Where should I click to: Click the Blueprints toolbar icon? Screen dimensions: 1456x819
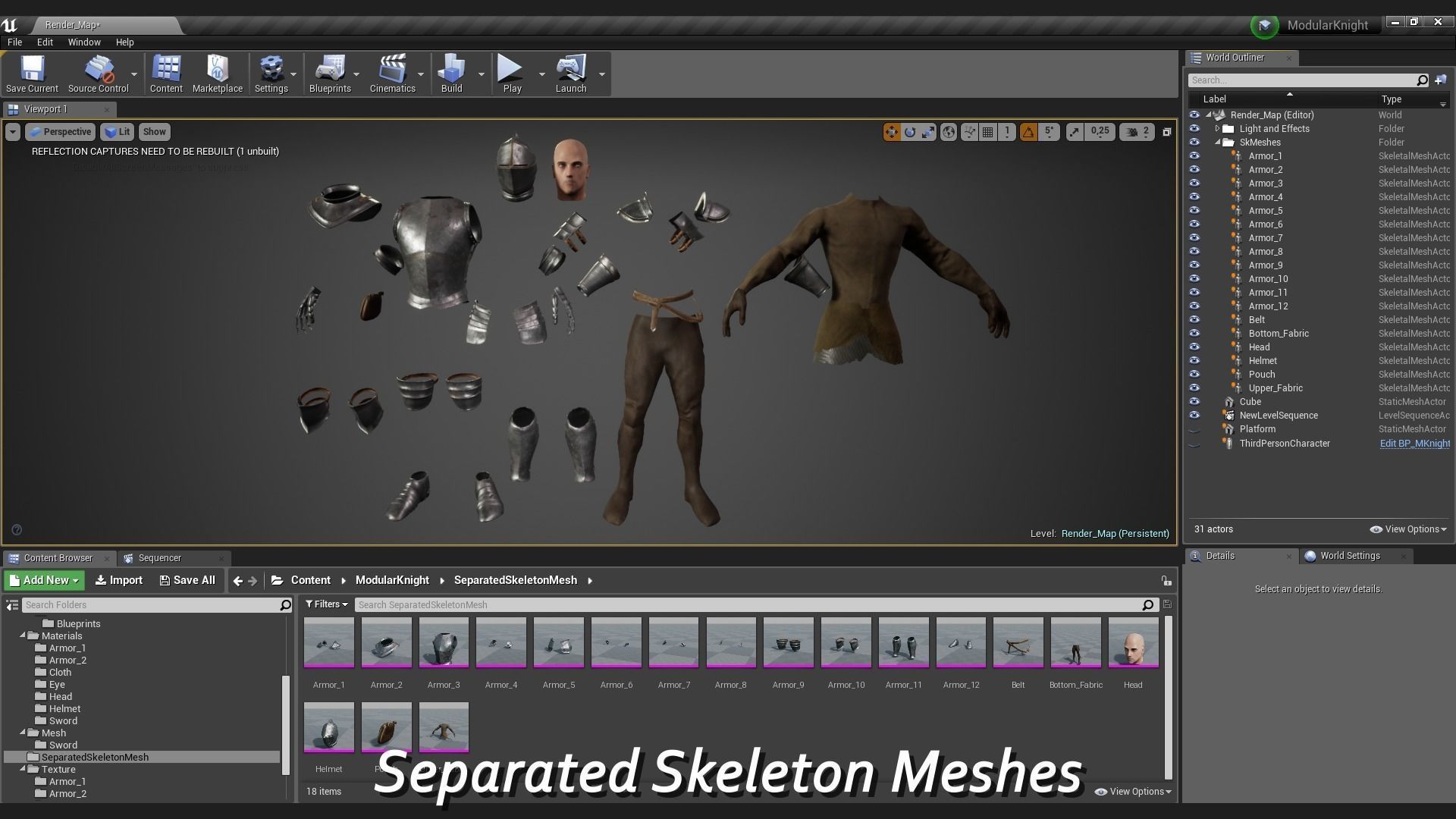coord(330,70)
